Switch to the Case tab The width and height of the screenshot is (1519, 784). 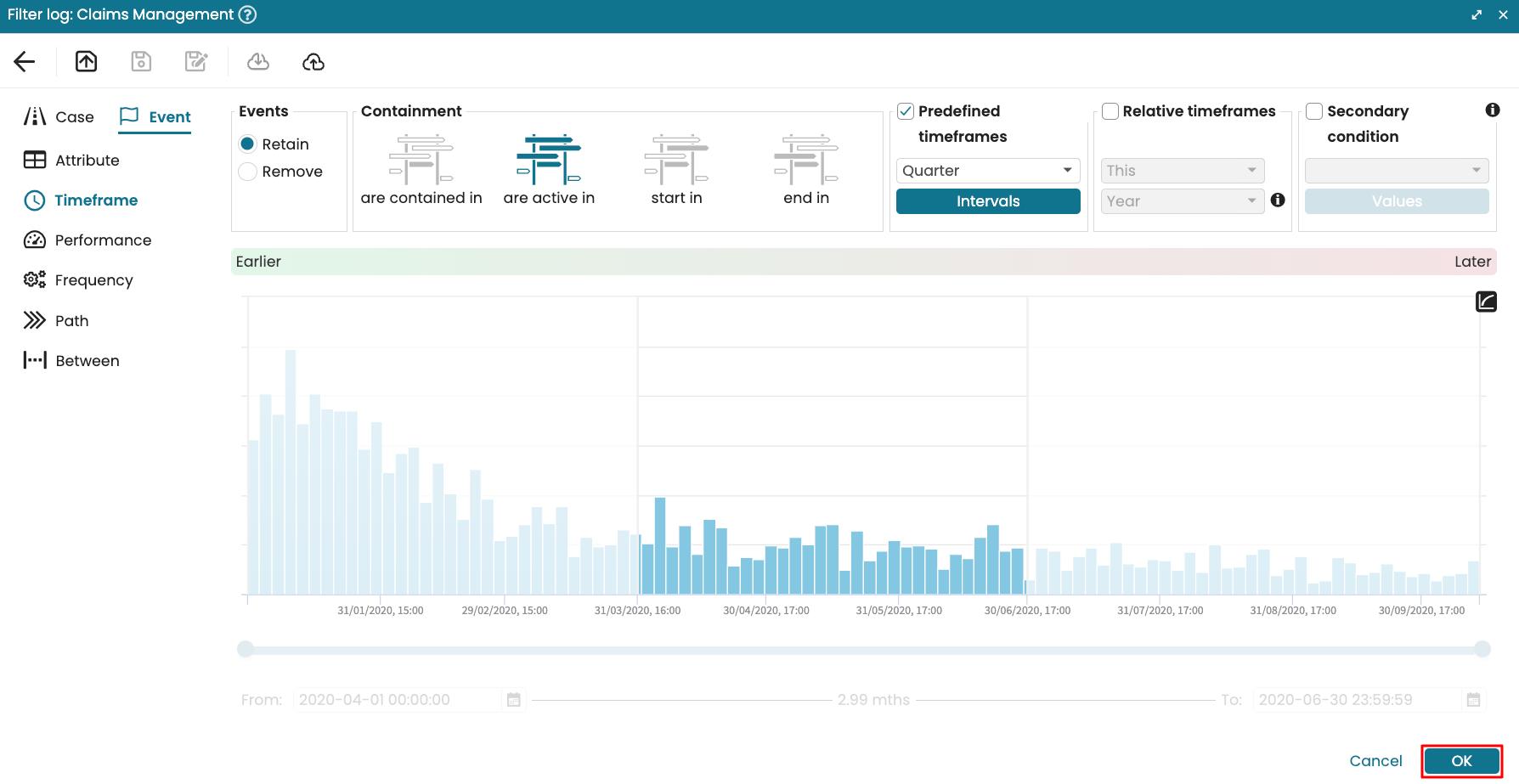coord(59,117)
